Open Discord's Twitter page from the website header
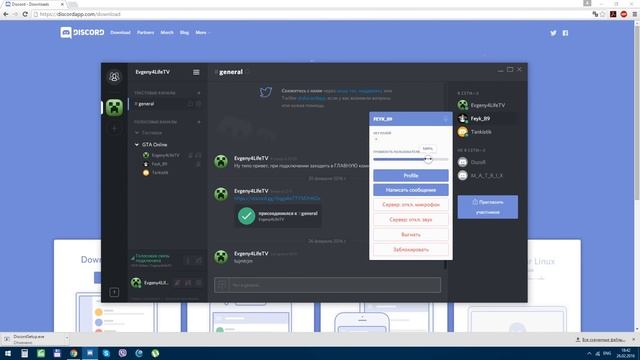The image size is (640, 360). [x=553, y=33]
